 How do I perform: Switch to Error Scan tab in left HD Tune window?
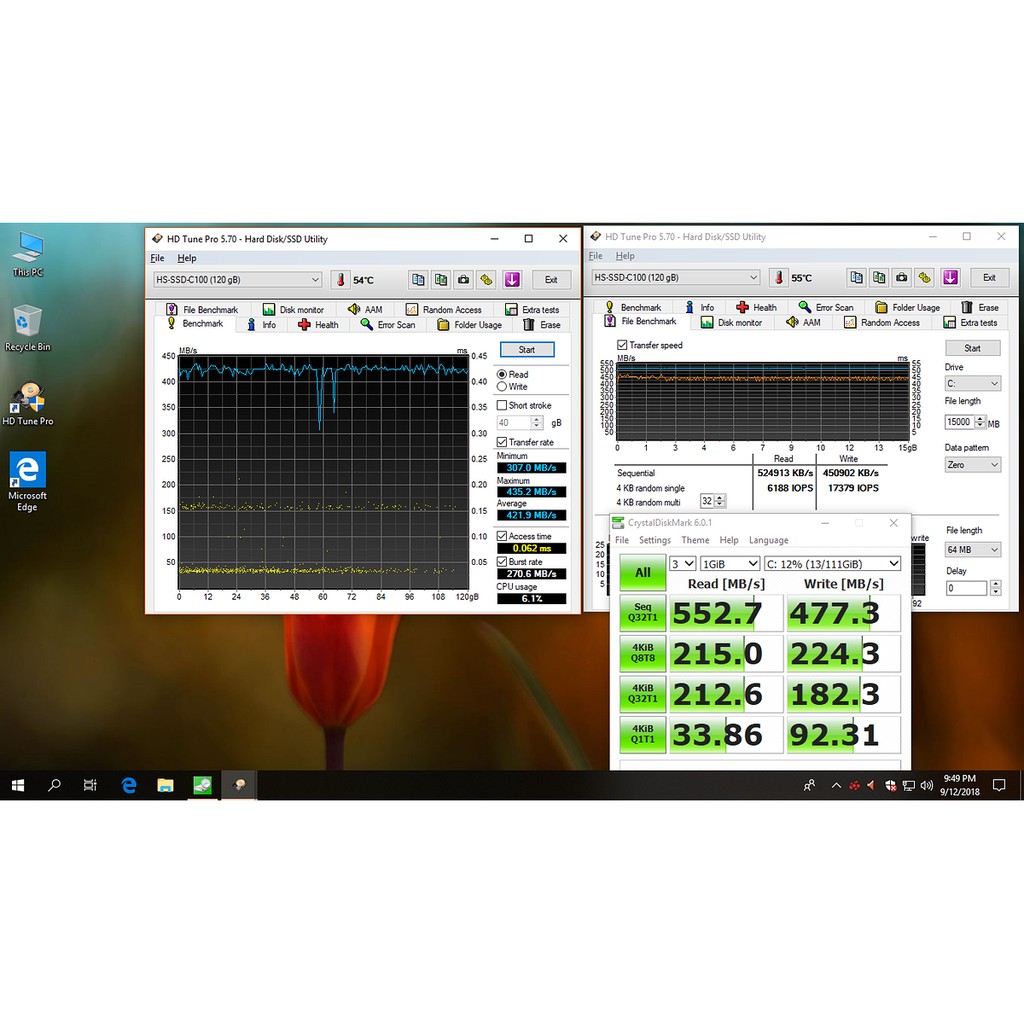pos(388,325)
